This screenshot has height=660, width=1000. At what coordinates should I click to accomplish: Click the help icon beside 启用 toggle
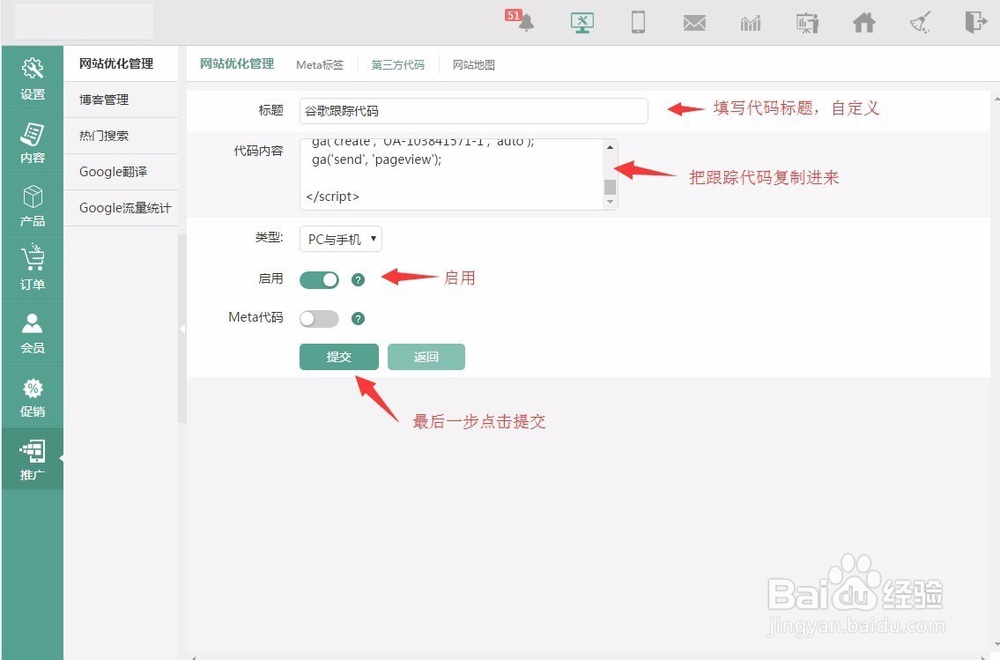358,280
